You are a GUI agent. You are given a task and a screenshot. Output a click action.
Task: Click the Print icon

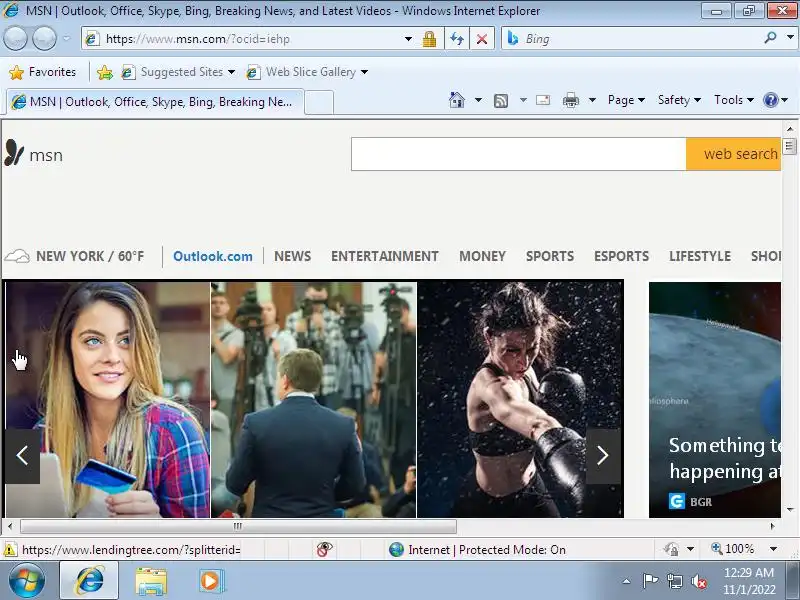point(570,100)
